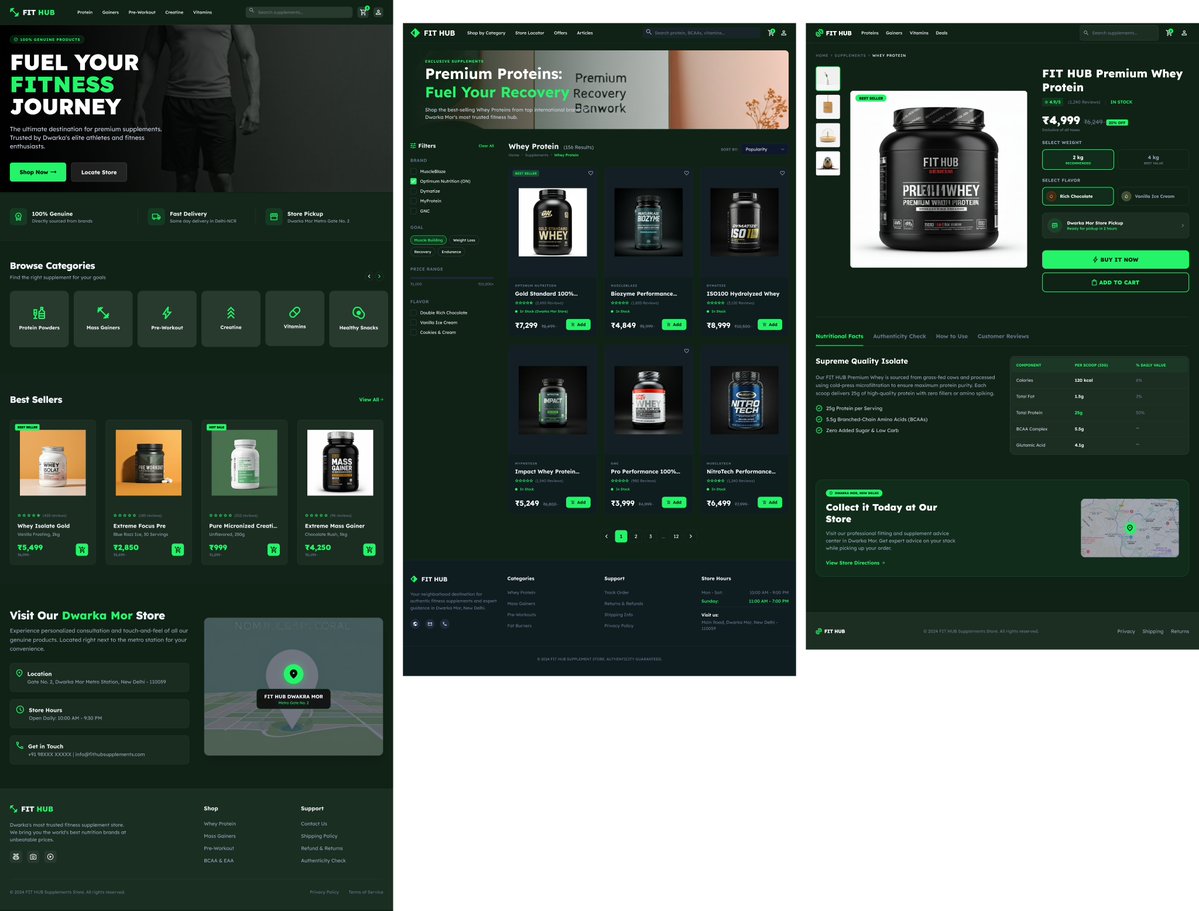Select the 4 kg weight option
Image resolution: width=1199 pixels, height=911 pixels.
coord(1153,159)
